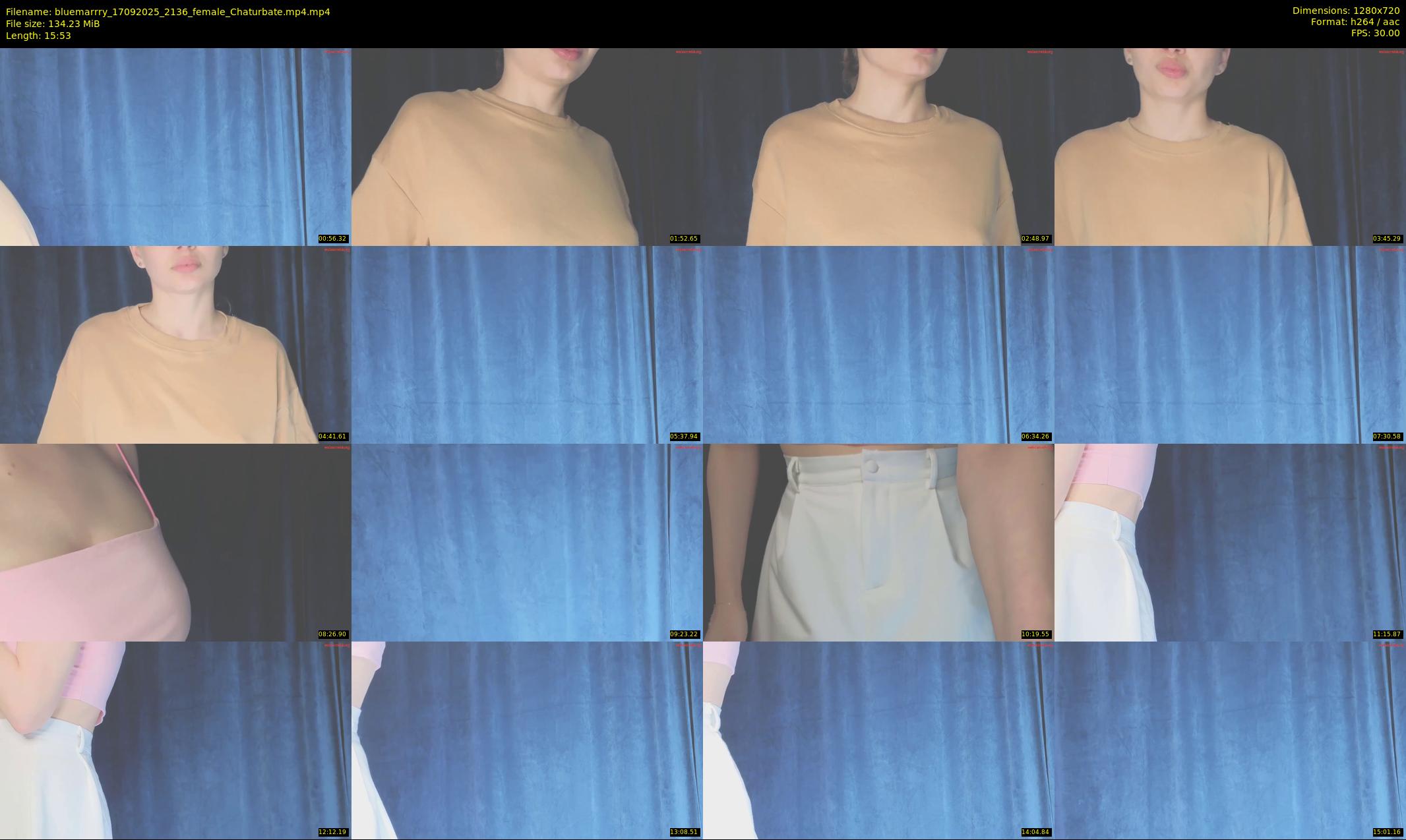Click the 03:45.29 preview frame
The image size is (1406, 840).
(x=1230, y=146)
